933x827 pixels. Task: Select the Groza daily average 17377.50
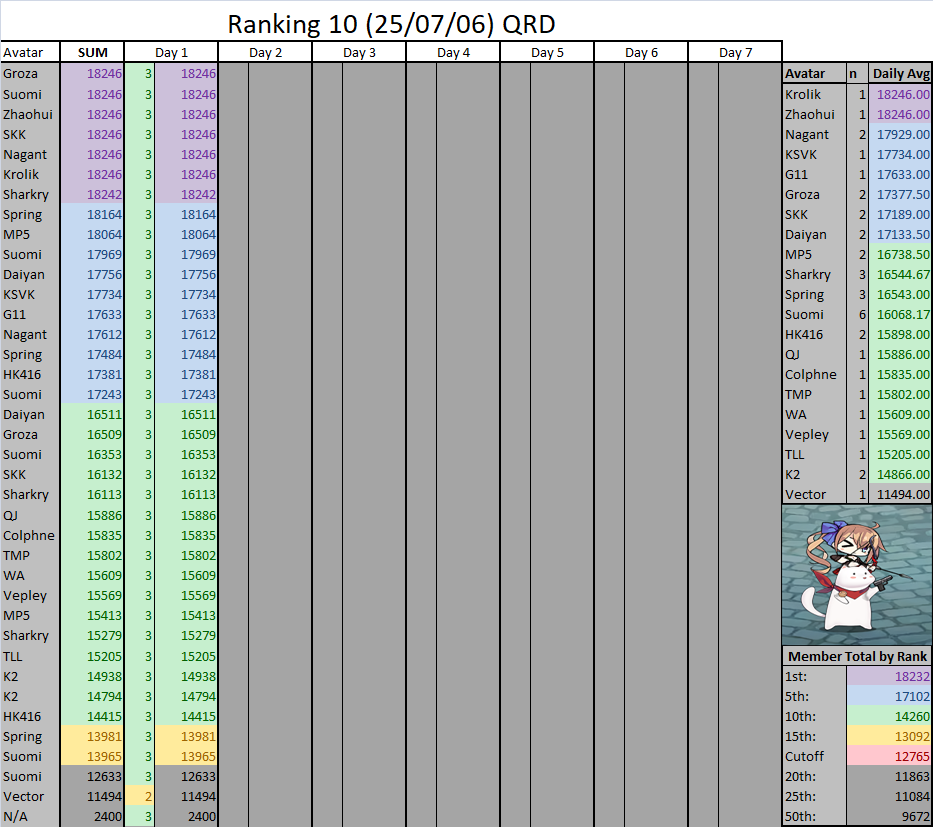[901, 195]
